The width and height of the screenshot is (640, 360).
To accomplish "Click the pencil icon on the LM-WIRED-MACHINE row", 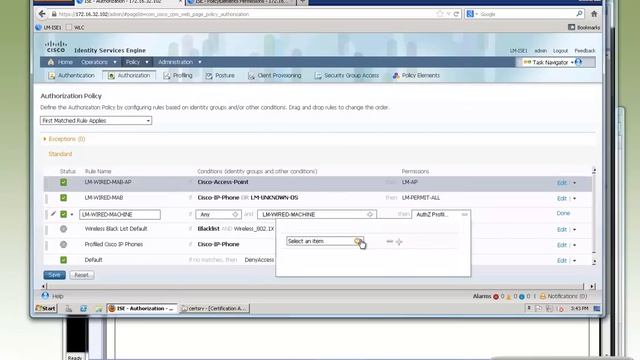I will coord(53,213).
